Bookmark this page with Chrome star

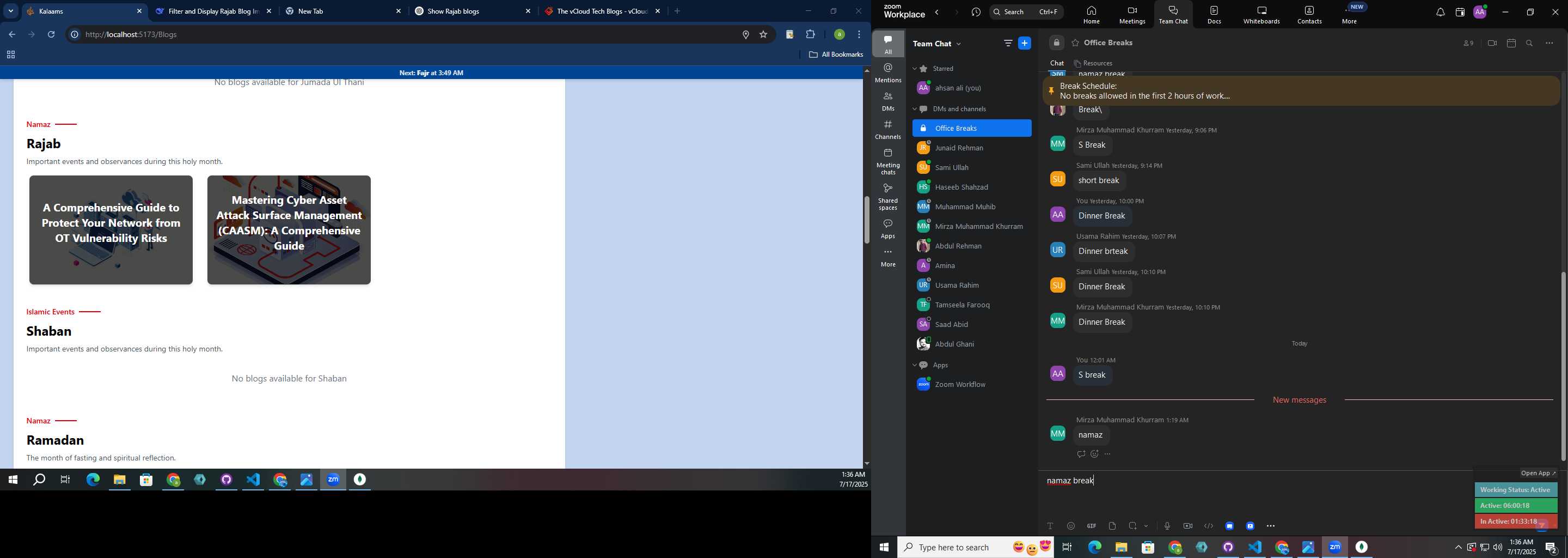click(763, 35)
